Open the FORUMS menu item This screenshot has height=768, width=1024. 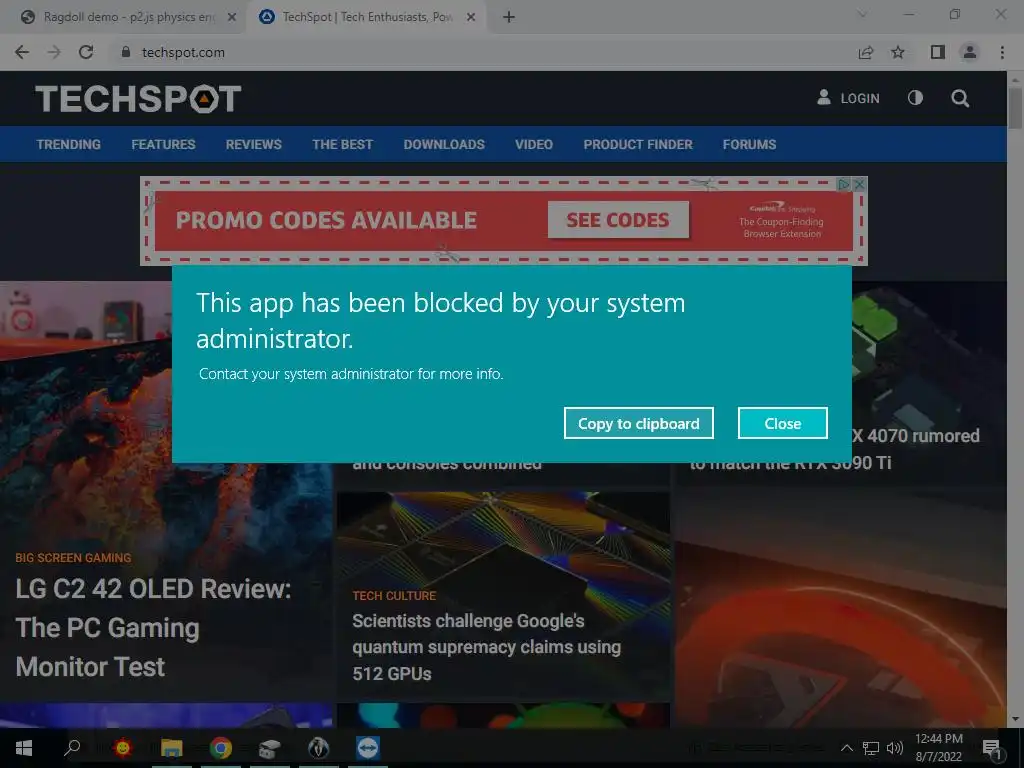coord(749,144)
